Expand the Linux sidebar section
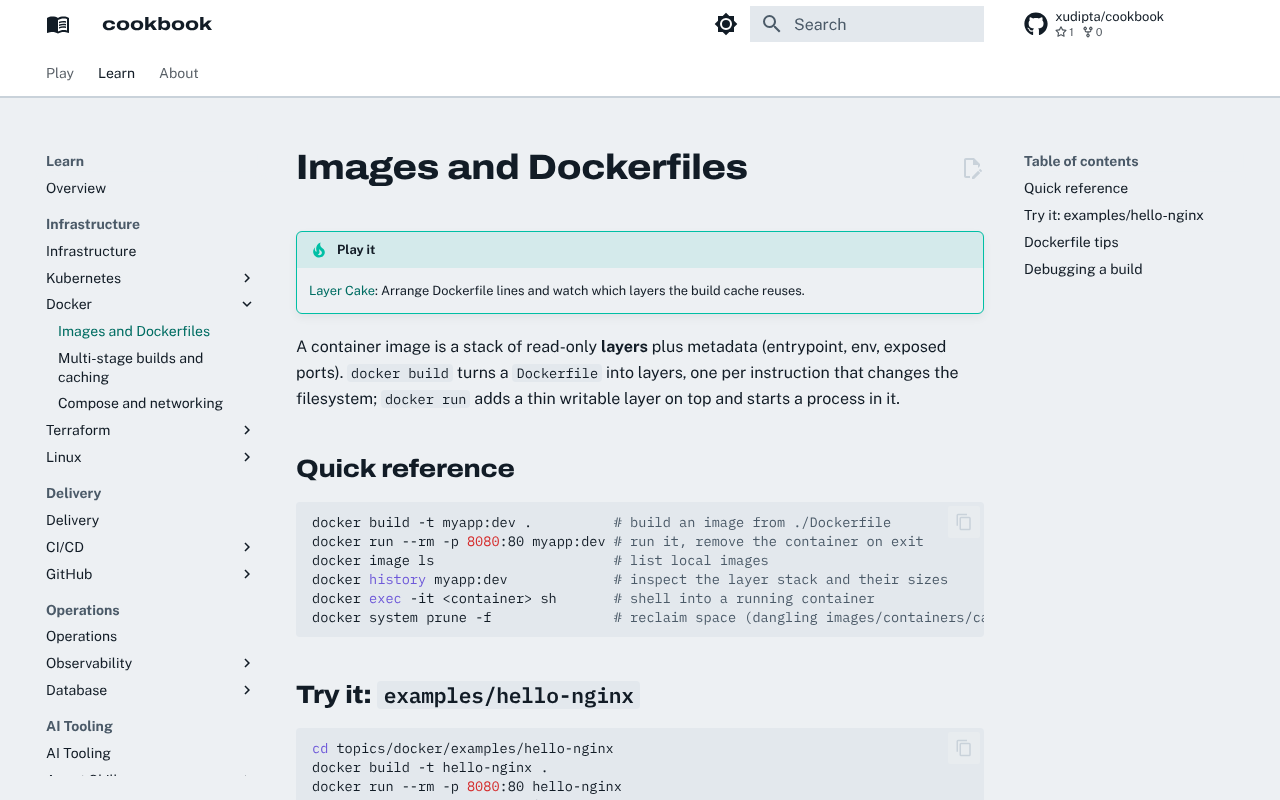This screenshot has width=1280, height=800. [x=247, y=457]
